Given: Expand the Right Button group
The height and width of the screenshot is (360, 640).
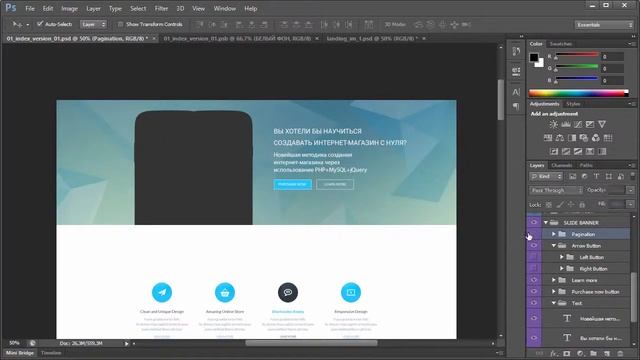Looking at the screenshot, I should click(x=562, y=268).
